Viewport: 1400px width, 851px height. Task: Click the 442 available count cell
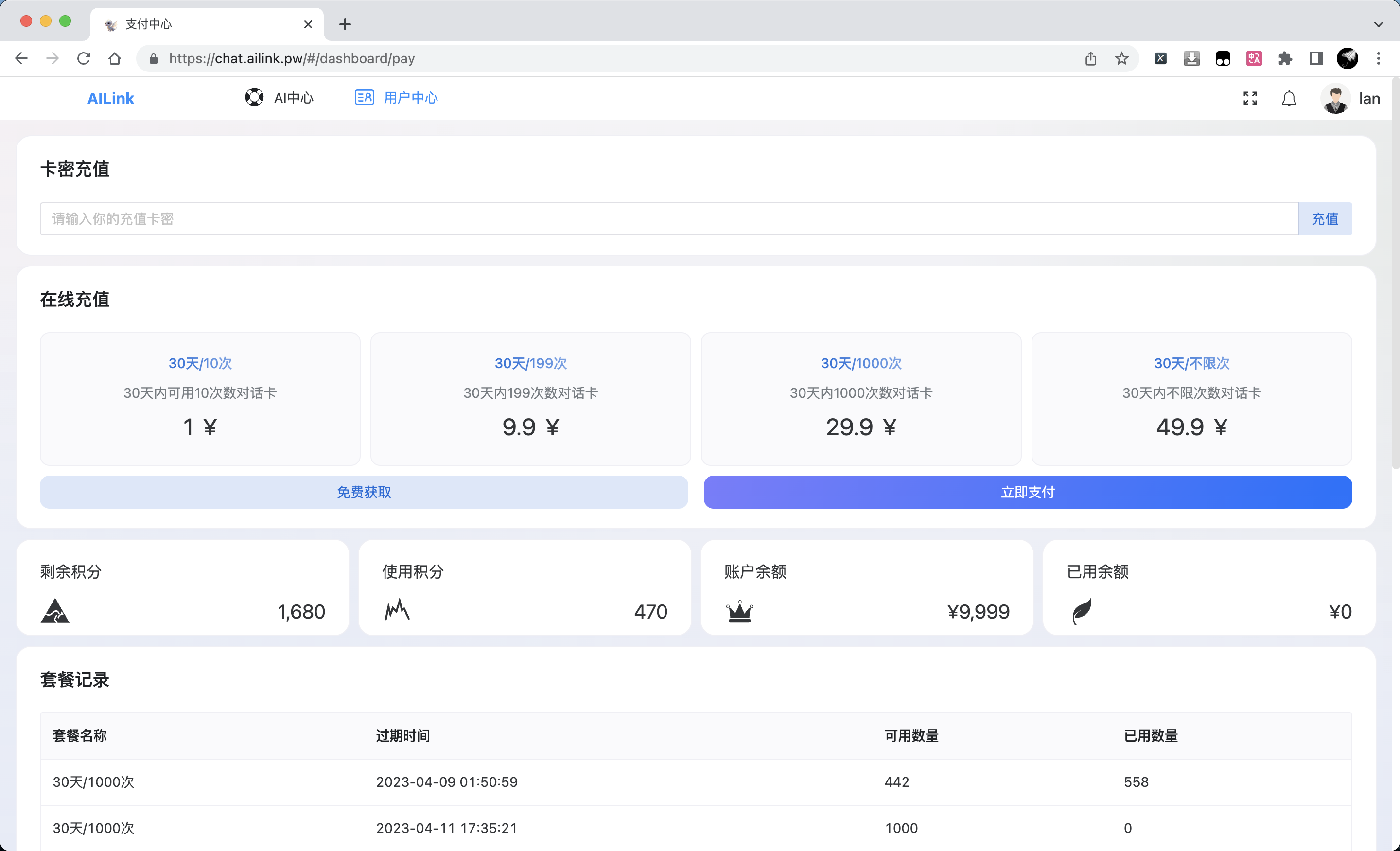896,781
